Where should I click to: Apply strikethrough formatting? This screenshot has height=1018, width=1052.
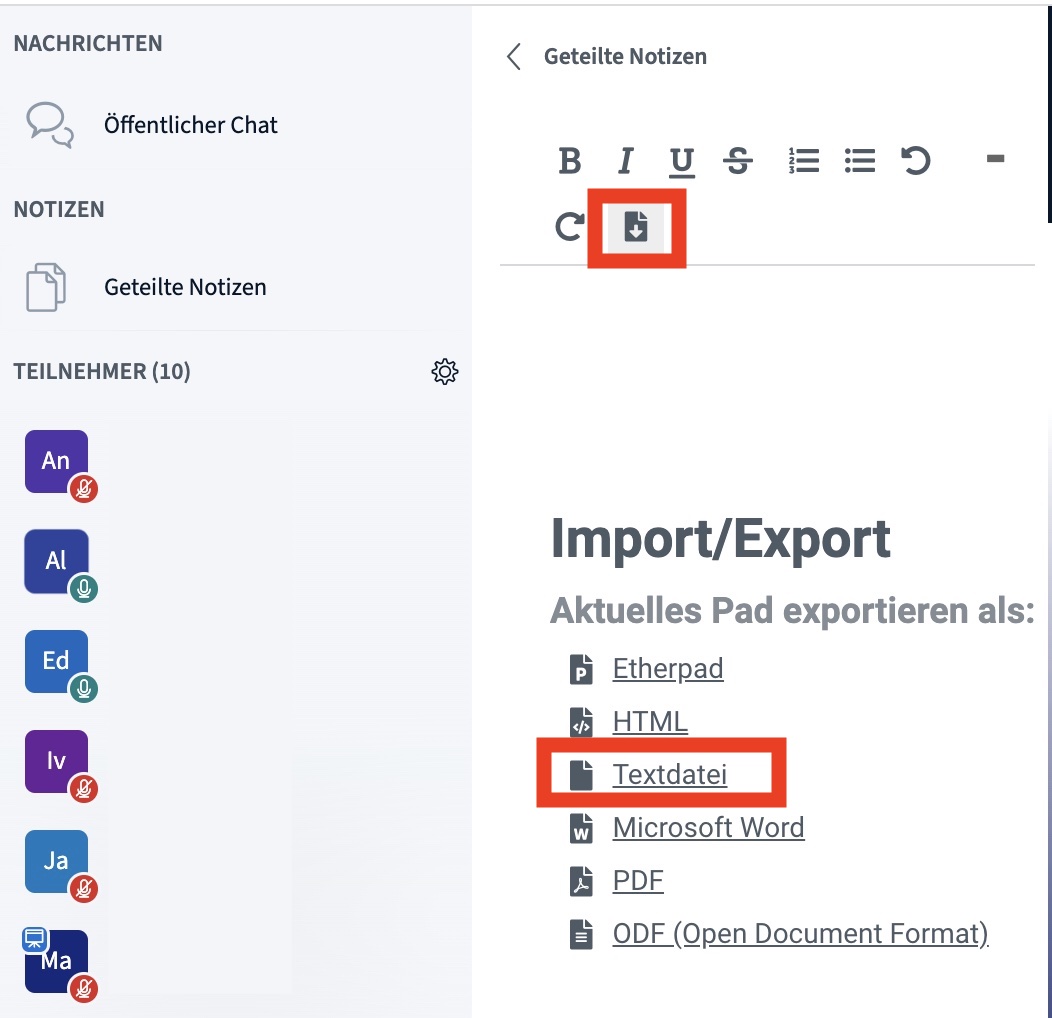tap(738, 161)
